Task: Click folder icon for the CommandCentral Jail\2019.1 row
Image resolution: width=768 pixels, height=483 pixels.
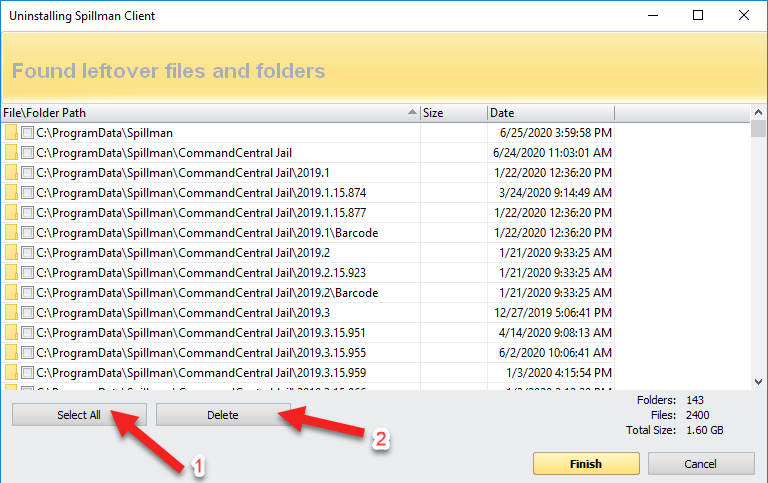Action: coord(11,173)
